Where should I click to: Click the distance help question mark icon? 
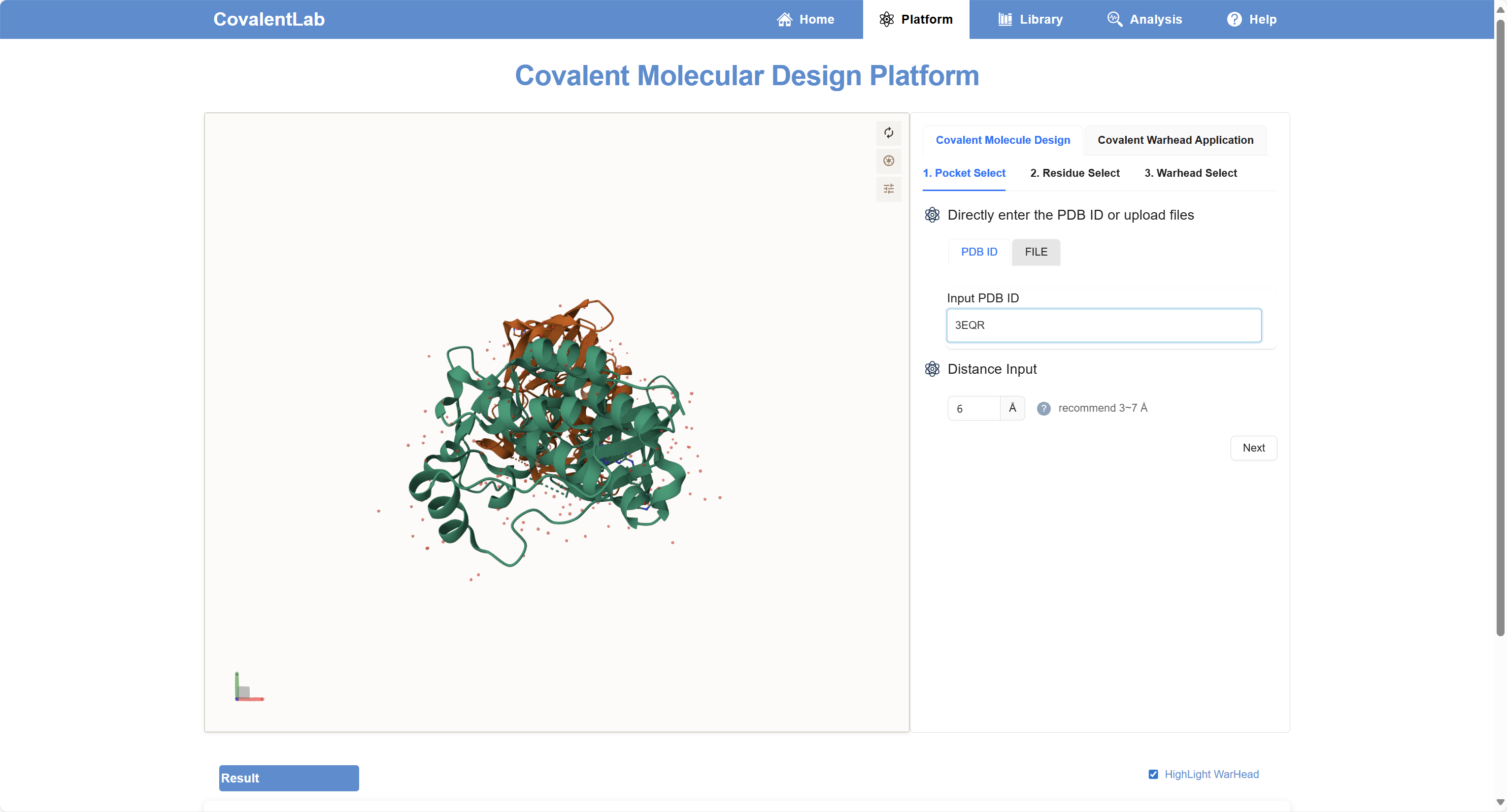click(x=1043, y=408)
